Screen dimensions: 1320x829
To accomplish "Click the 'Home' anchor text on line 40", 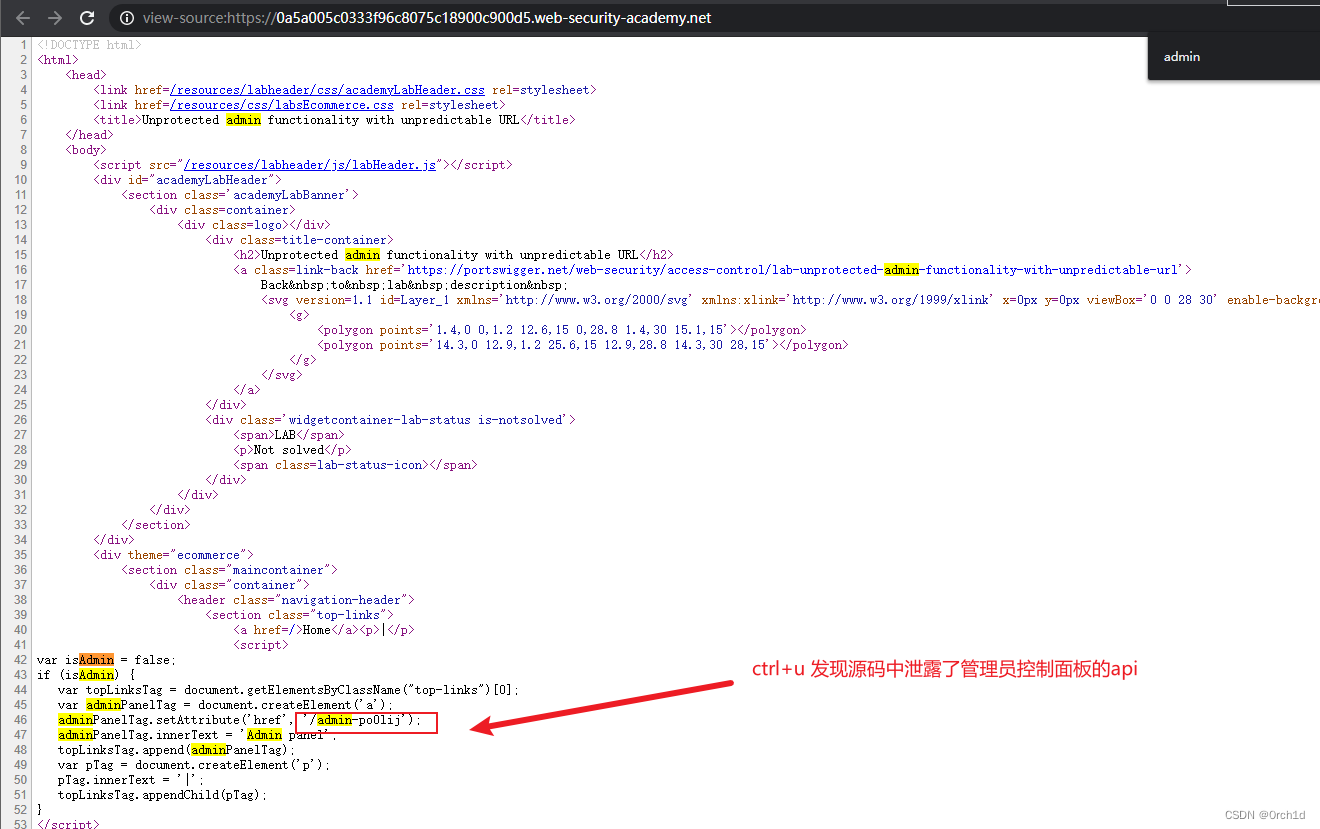I will [x=319, y=630].
